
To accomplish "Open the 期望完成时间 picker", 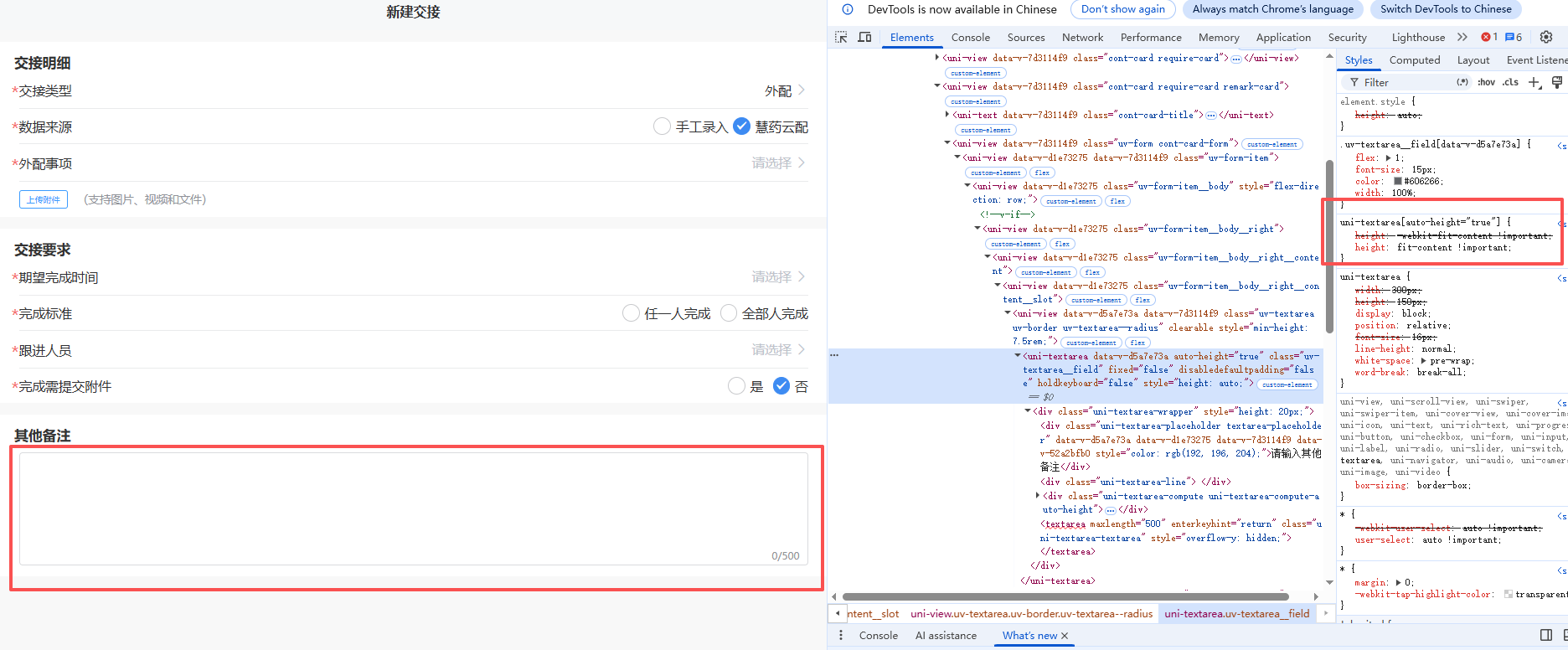I will point(412,277).
